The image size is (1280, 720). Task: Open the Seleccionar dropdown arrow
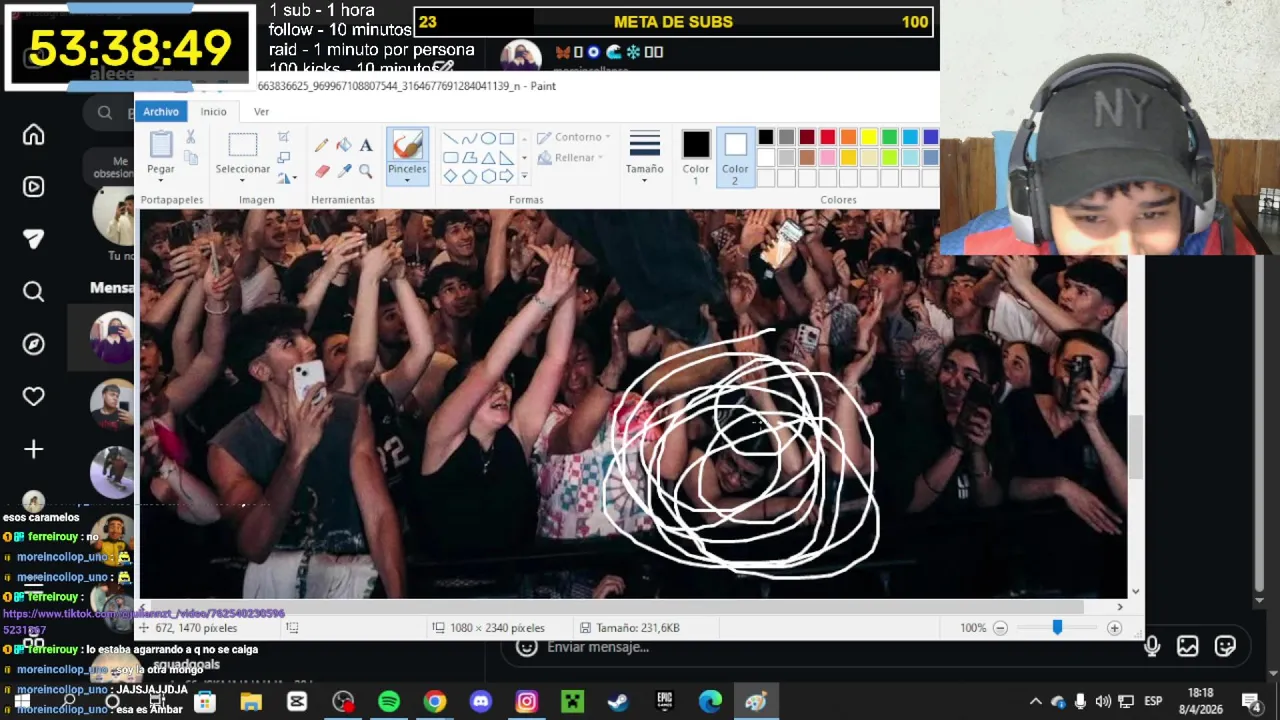tap(243, 180)
